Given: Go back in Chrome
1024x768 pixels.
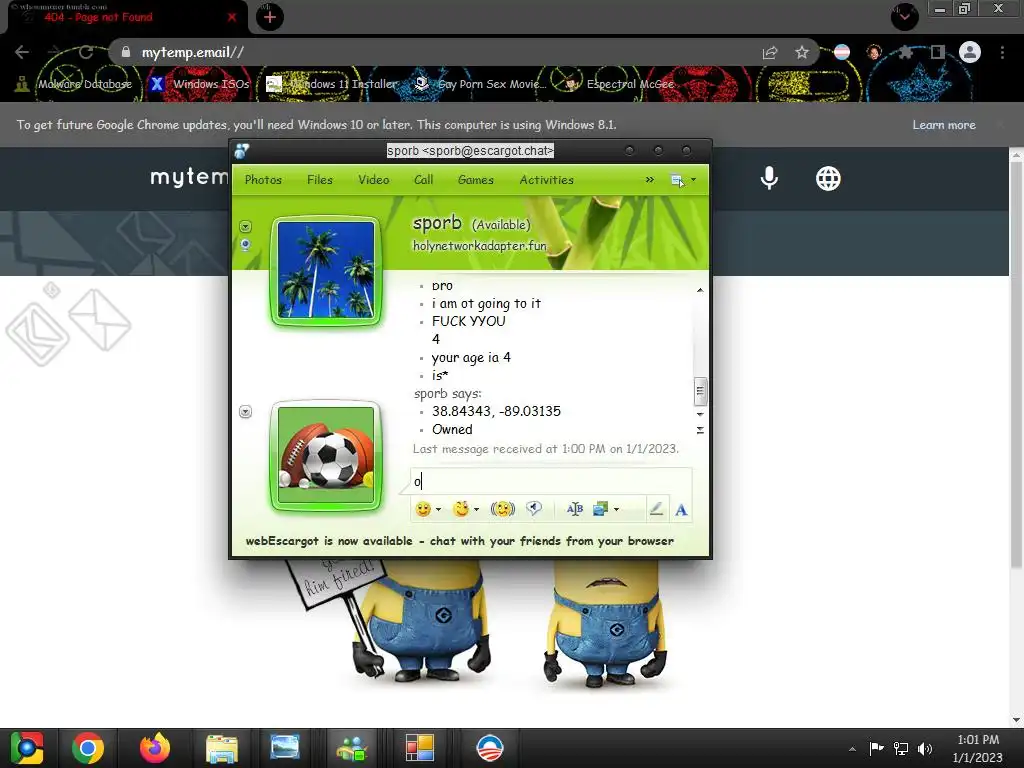Looking at the screenshot, I should point(22,52).
